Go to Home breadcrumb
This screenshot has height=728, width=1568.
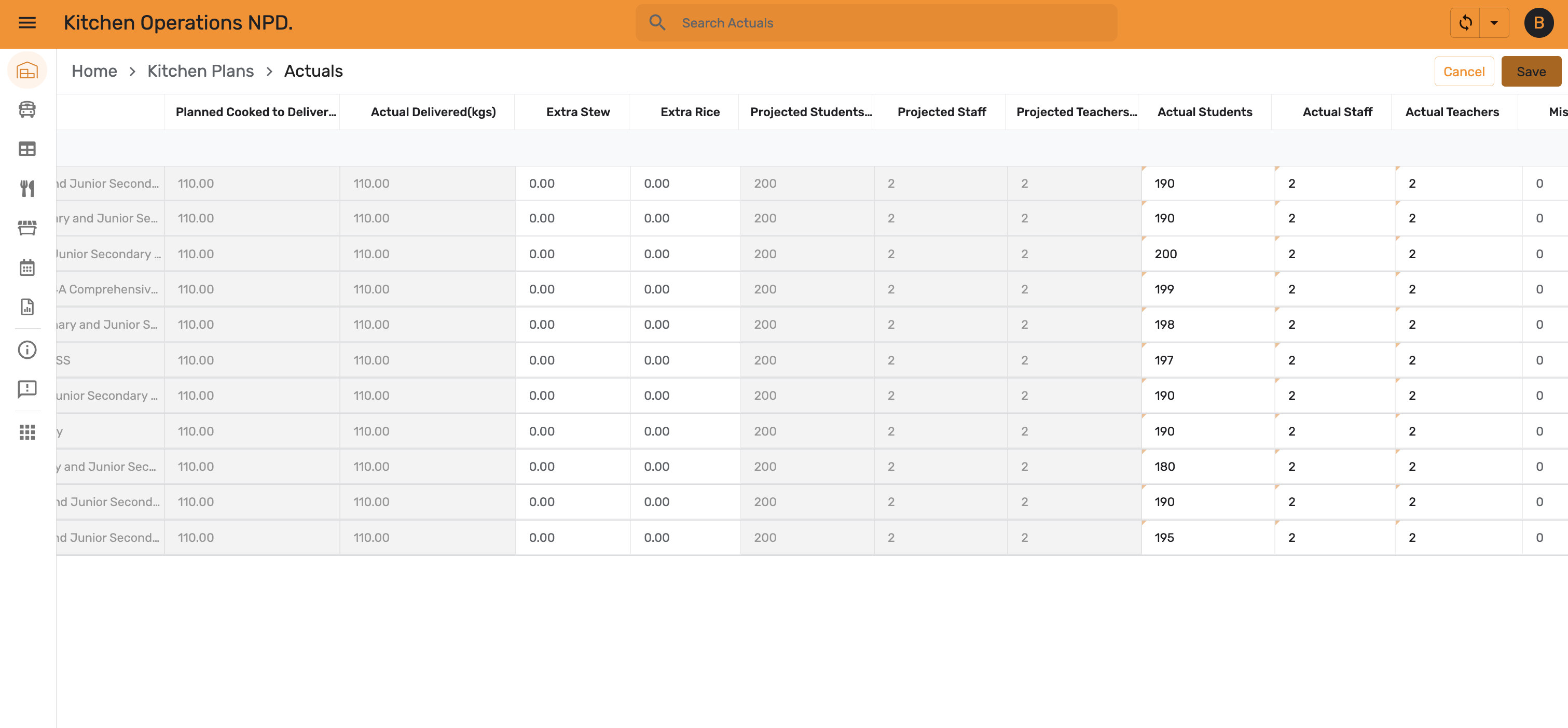coord(94,71)
